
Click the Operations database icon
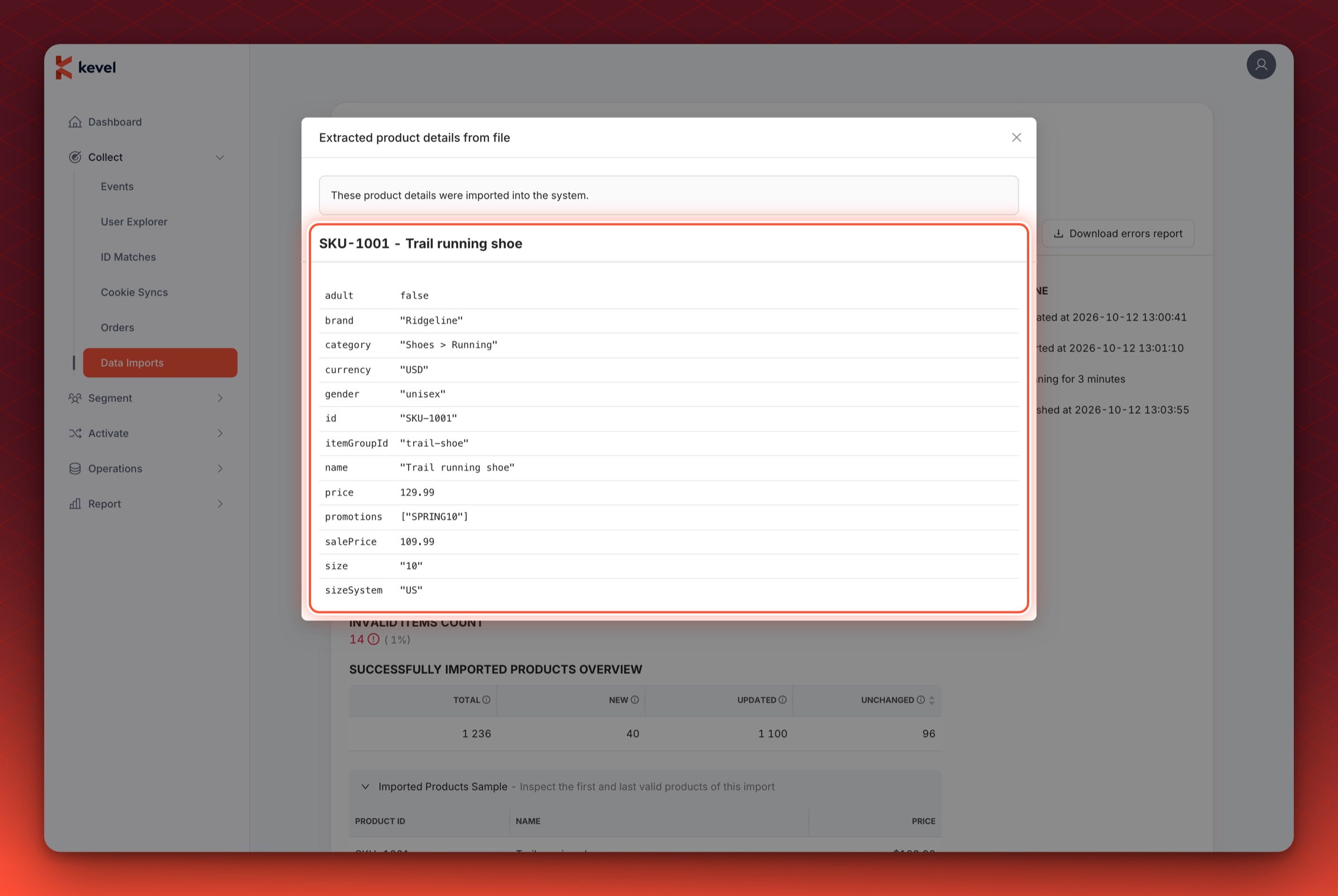pos(75,469)
